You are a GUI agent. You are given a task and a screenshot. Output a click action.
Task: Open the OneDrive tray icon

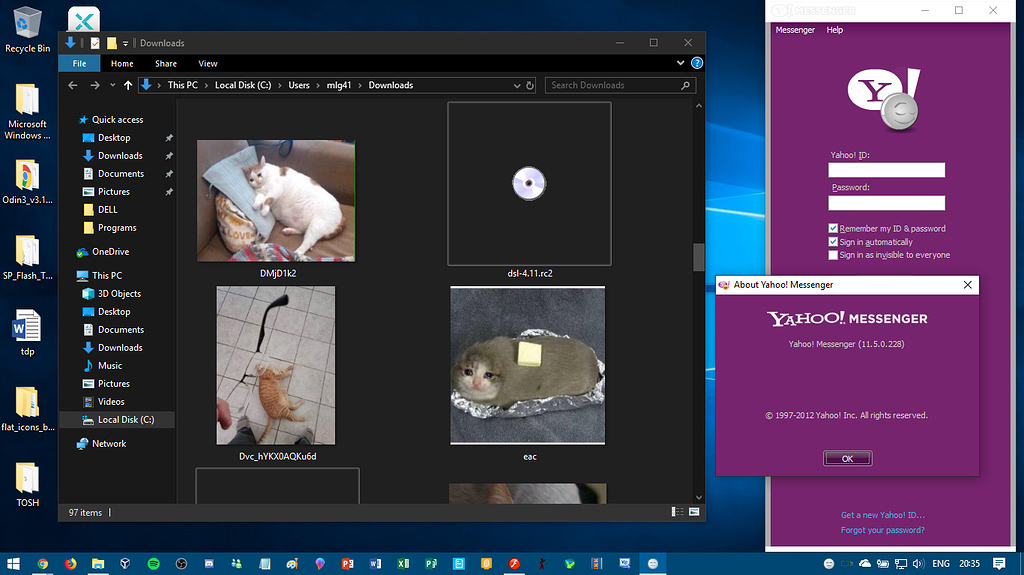pos(865,563)
